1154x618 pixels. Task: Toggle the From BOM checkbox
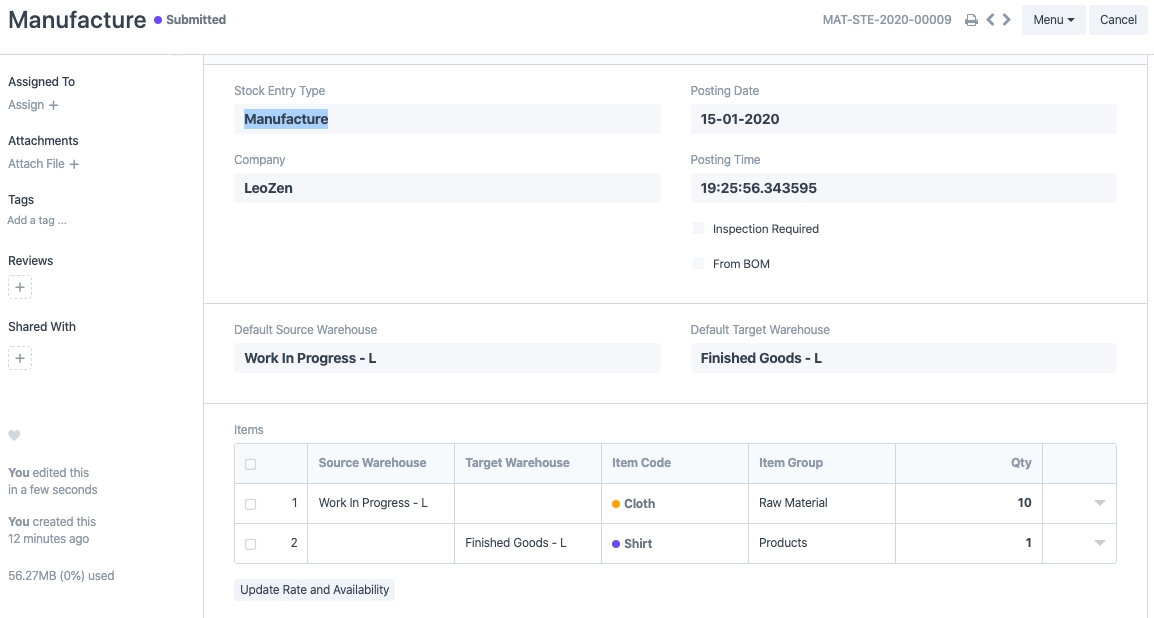[x=699, y=264]
